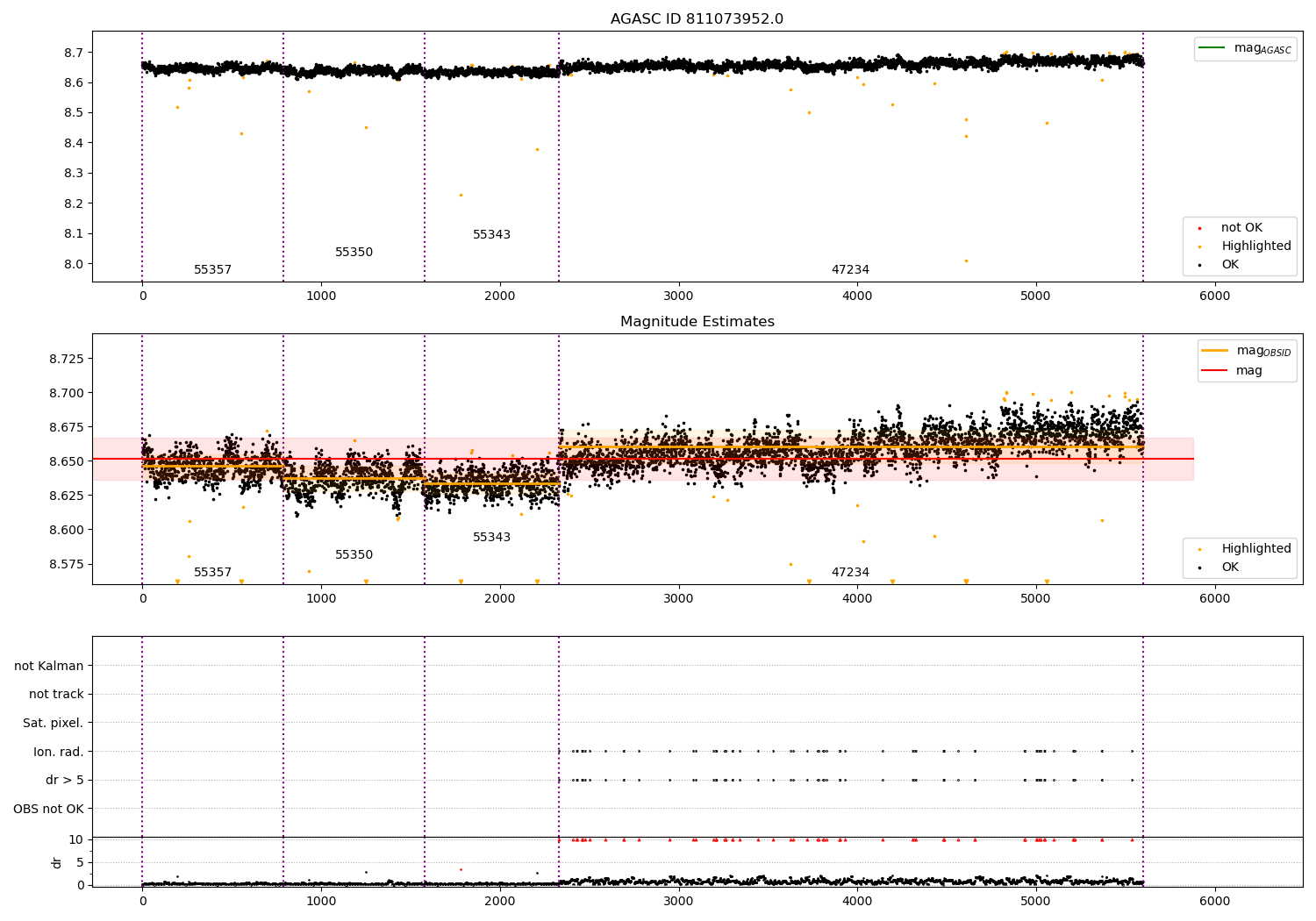Viewport: 1316px width, 921px height.
Task: Click the red 'mag' legend line
Action: coord(1215,370)
